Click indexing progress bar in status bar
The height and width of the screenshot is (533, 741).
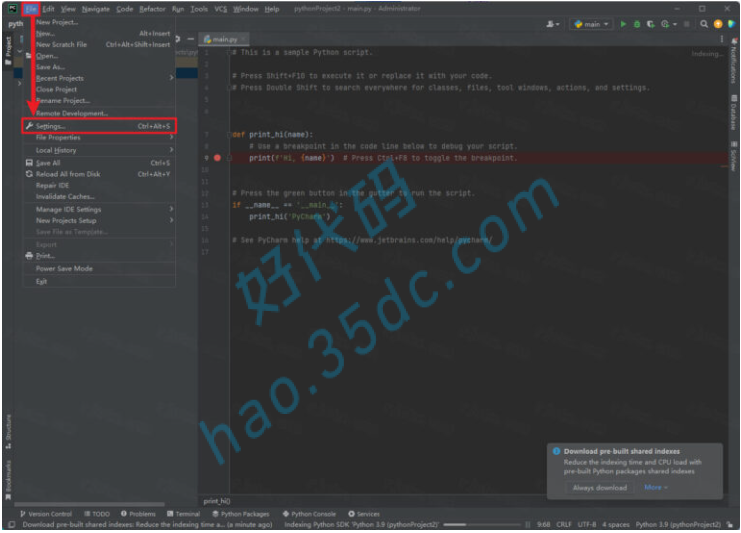(483, 524)
